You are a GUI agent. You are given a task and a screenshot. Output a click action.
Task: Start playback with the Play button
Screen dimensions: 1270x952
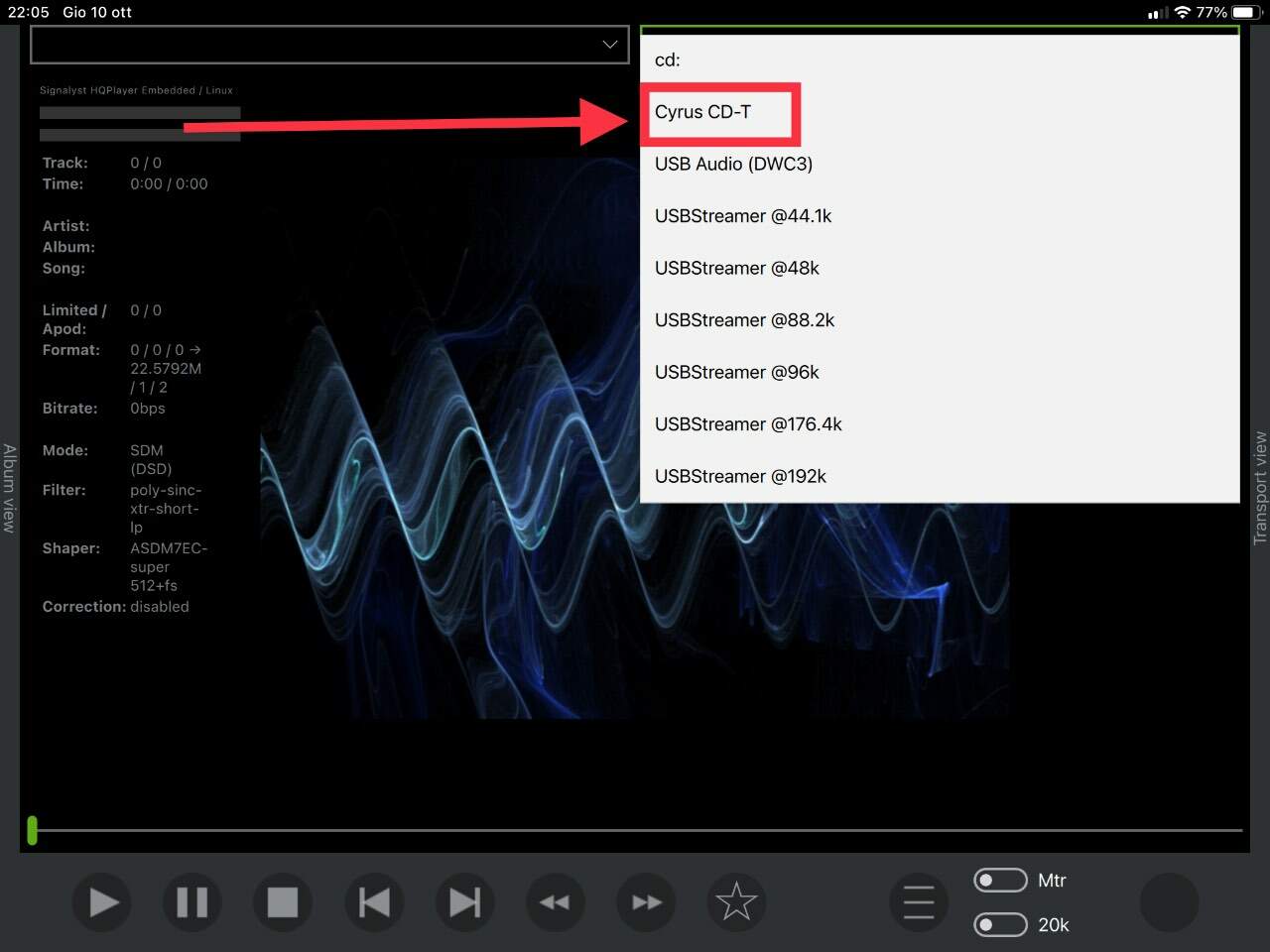pyautogui.click(x=102, y=902)
